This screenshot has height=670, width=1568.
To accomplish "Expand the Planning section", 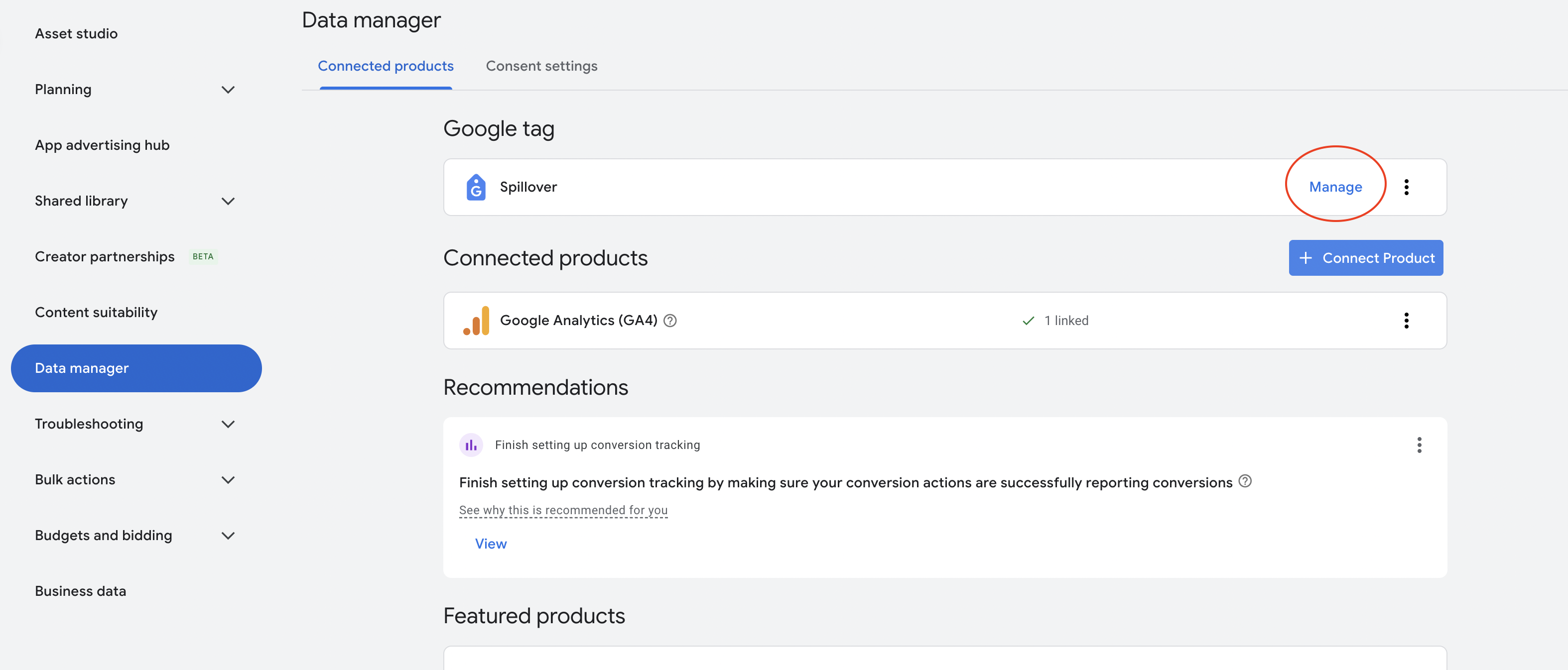I will (x=228, y=90).
